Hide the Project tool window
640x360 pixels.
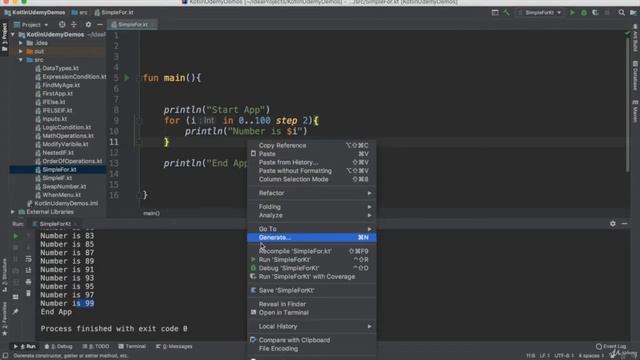[100, 24]
